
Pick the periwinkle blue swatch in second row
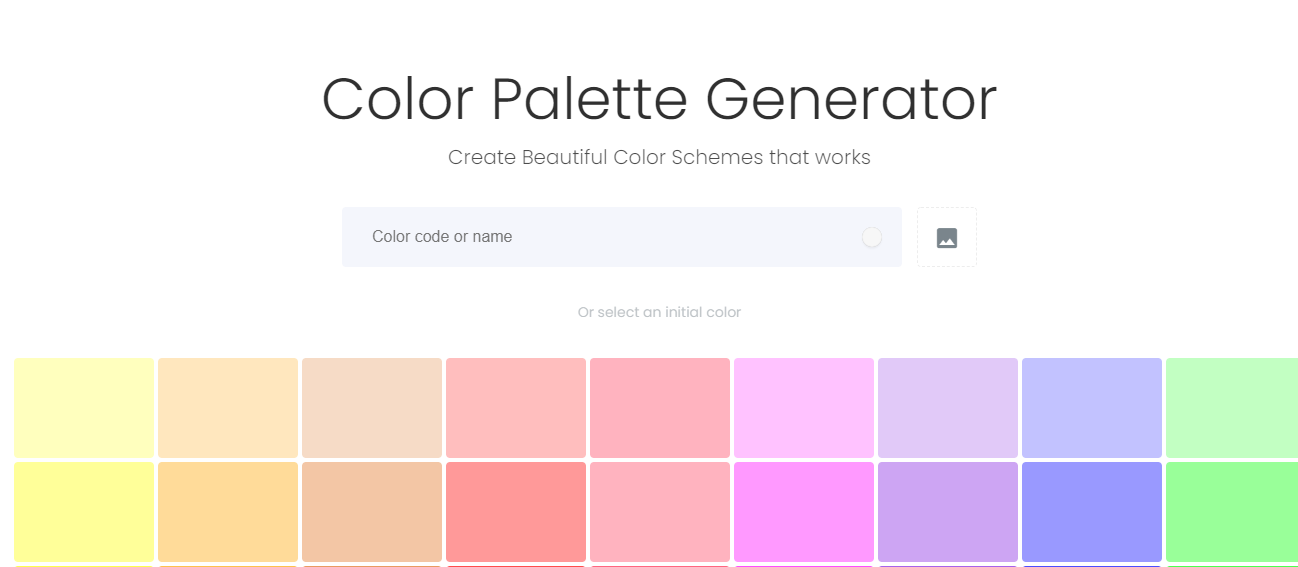pyautogui.click(x=1092, y=511)
